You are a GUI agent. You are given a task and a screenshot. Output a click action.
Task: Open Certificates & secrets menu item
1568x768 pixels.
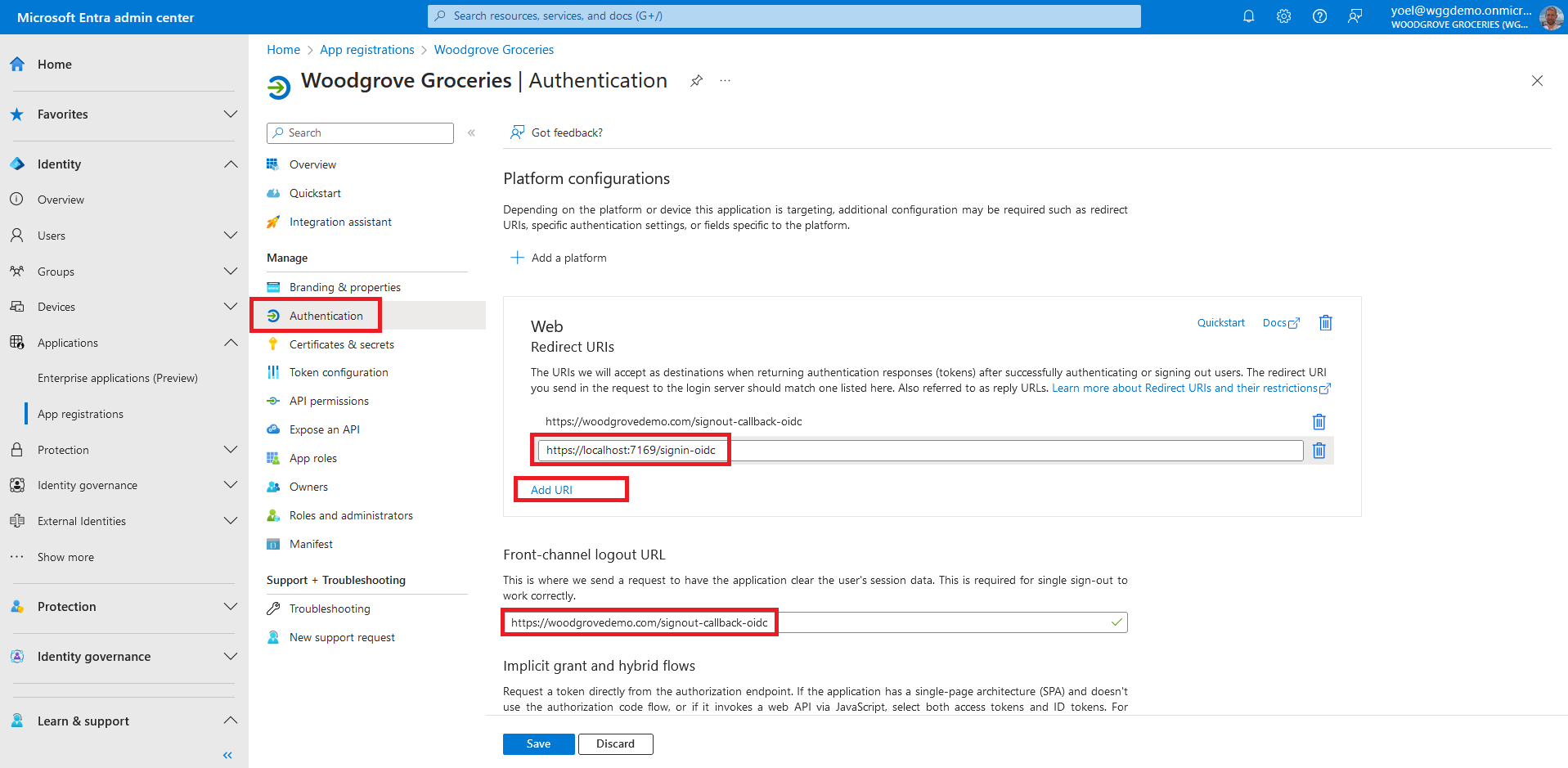tap(341, 344)
